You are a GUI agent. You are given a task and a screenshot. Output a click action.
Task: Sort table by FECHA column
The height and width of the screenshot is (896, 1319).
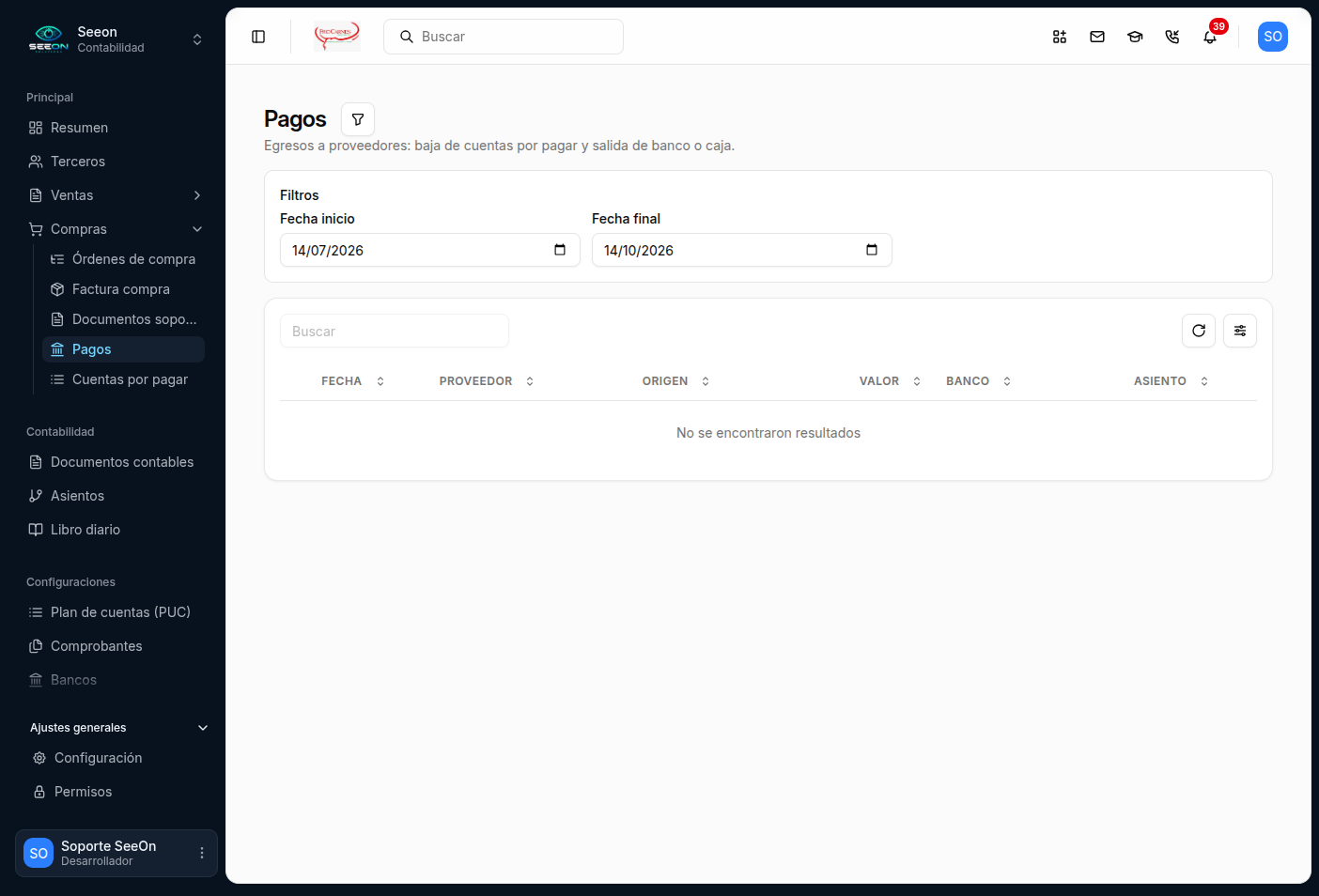tap(353, 381)
